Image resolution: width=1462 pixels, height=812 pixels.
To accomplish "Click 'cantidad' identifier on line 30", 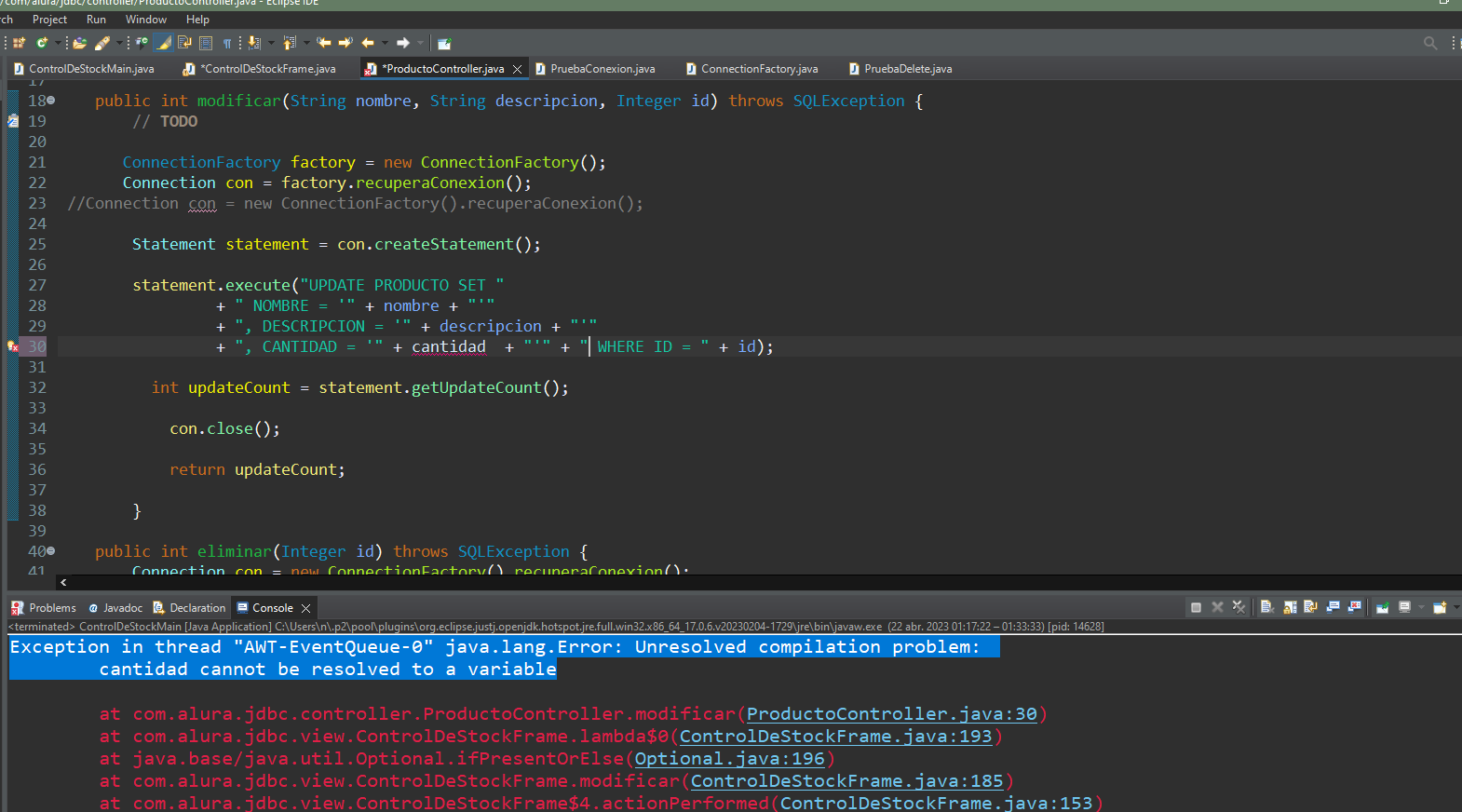I will 449,346.
